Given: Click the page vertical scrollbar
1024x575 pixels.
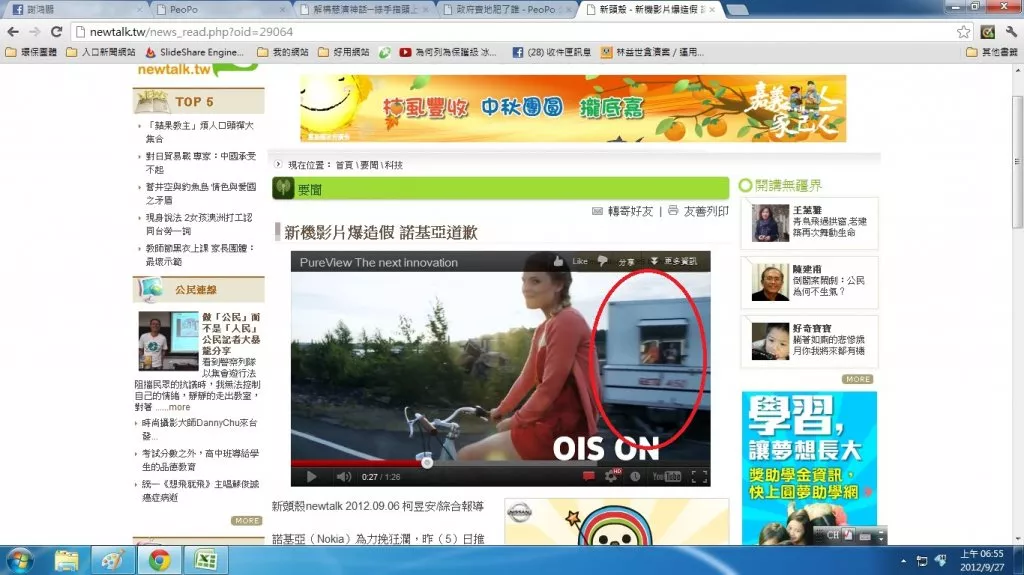Looking at the screenshot, I should pyautogui.click(x=1017, y=161).
